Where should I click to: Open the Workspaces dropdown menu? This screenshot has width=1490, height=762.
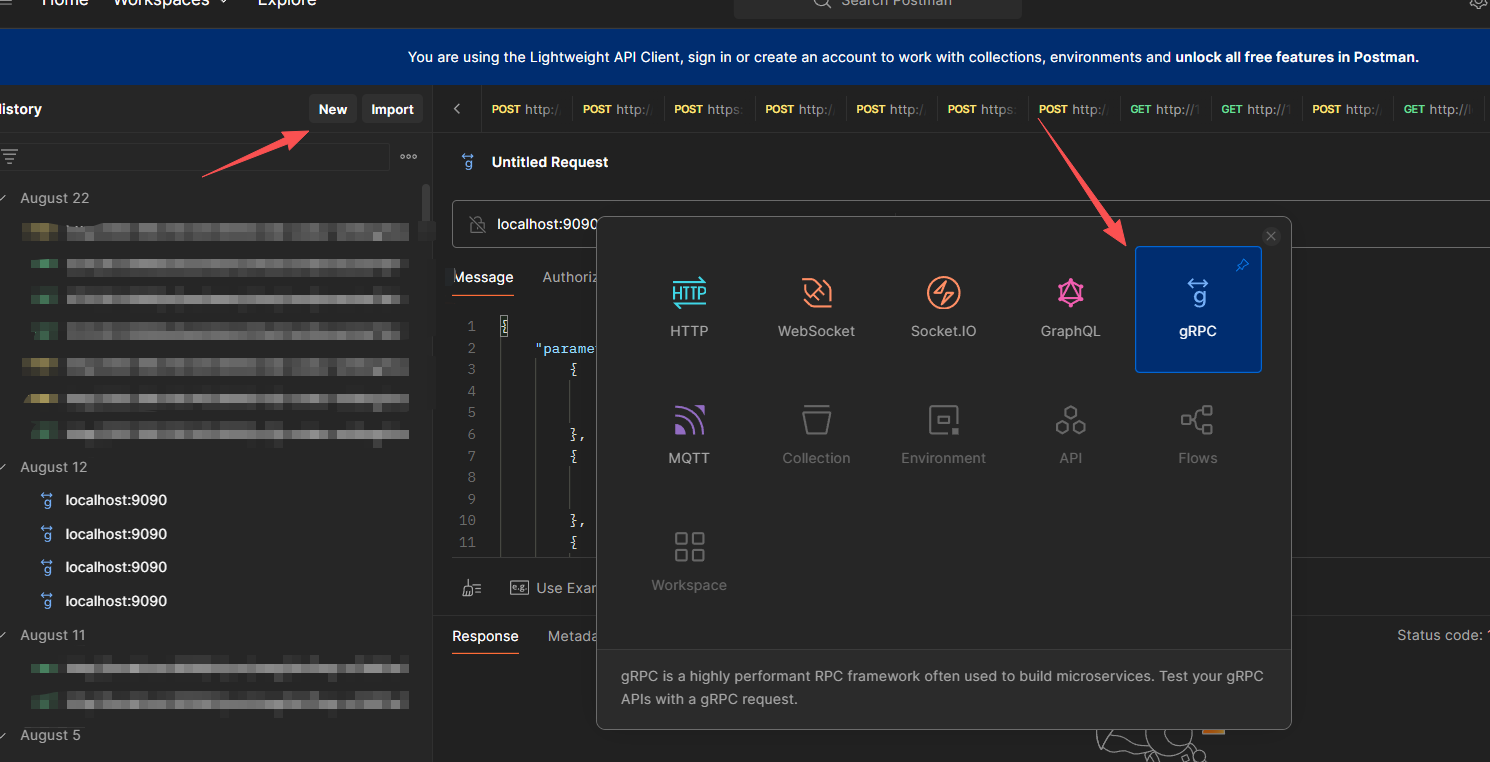coord(170,3)
